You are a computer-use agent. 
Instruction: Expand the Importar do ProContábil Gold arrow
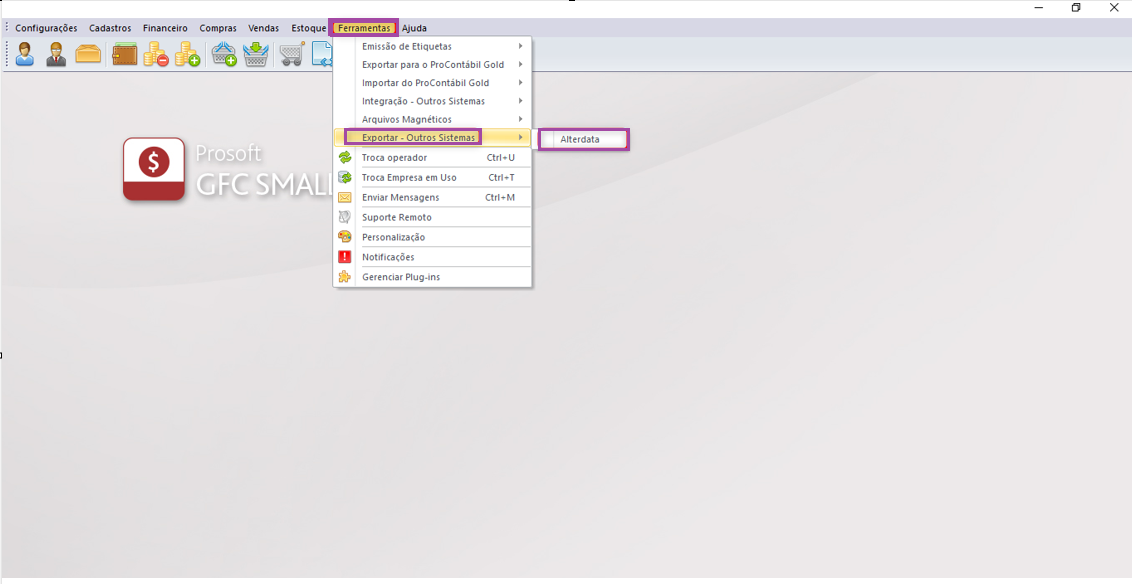(x=520, y=82)
